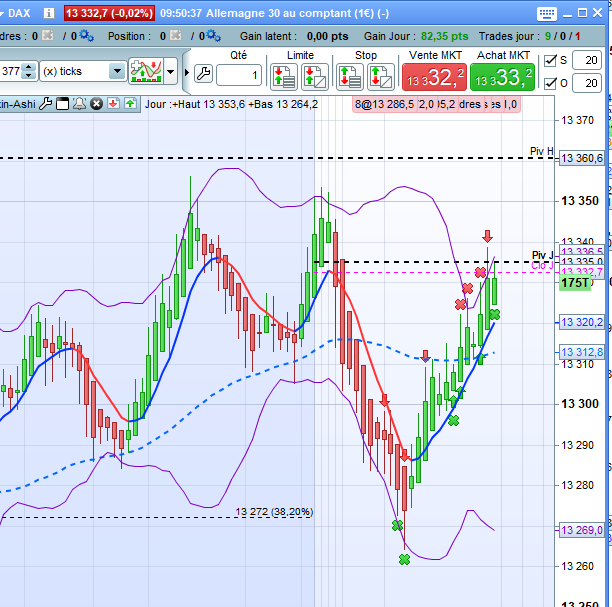Click the 13 272 (38,20%) Fibonacci label
Viewport: 612px width, 607px height.
[274, 511]
